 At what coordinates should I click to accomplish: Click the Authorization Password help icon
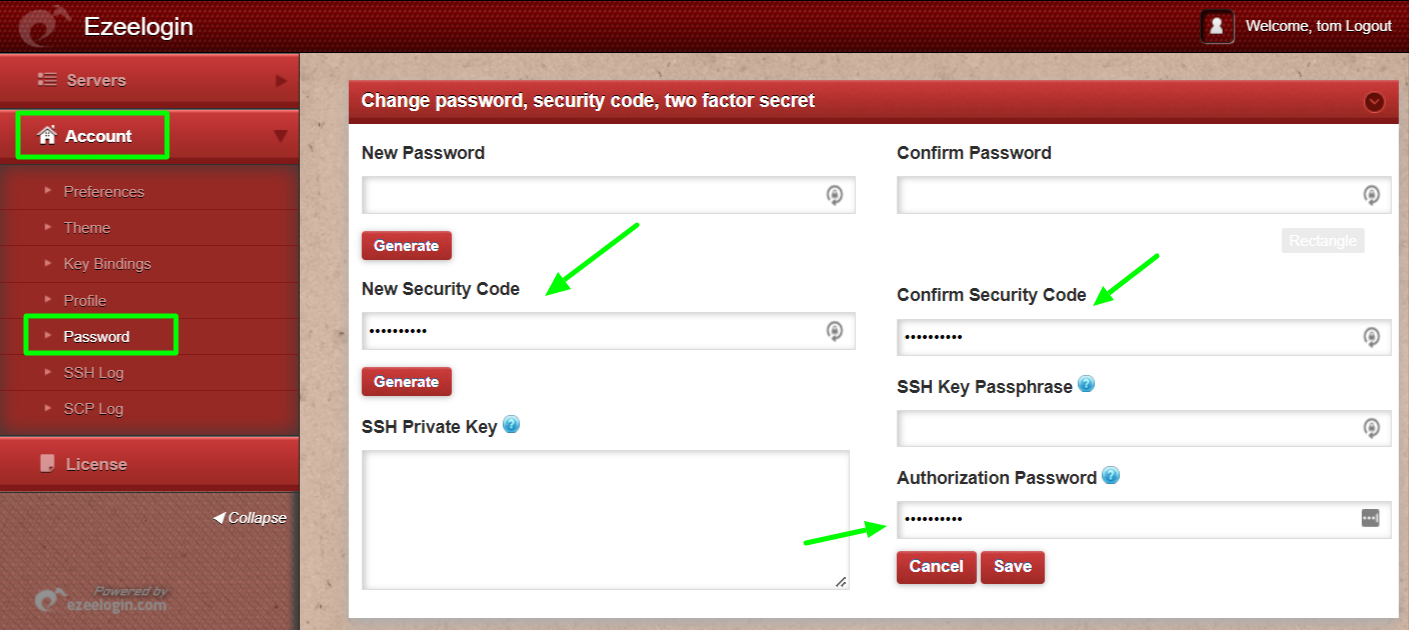click(1110, 476)
